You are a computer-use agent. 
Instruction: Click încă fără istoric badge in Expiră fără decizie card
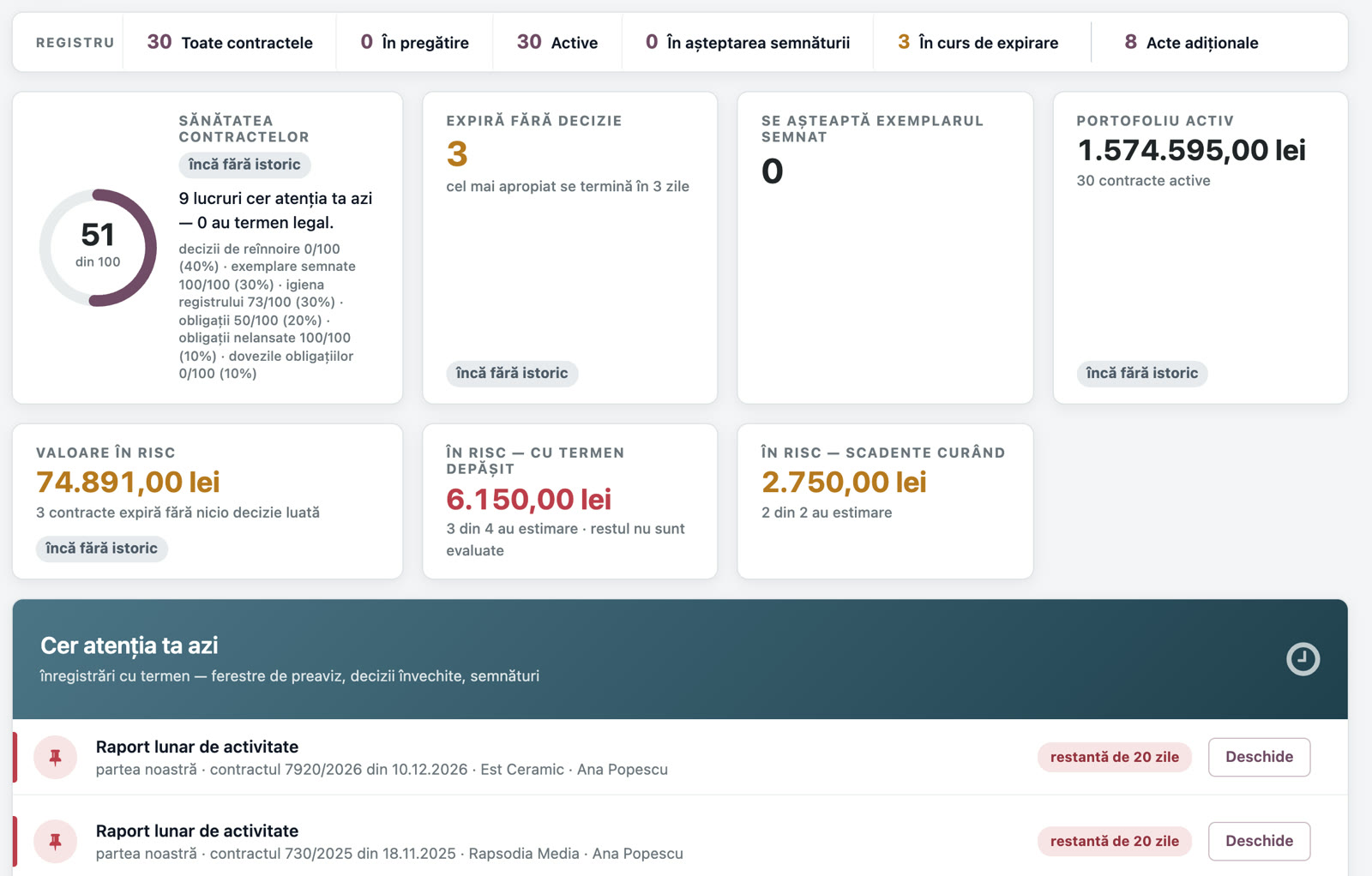point(512,373)
